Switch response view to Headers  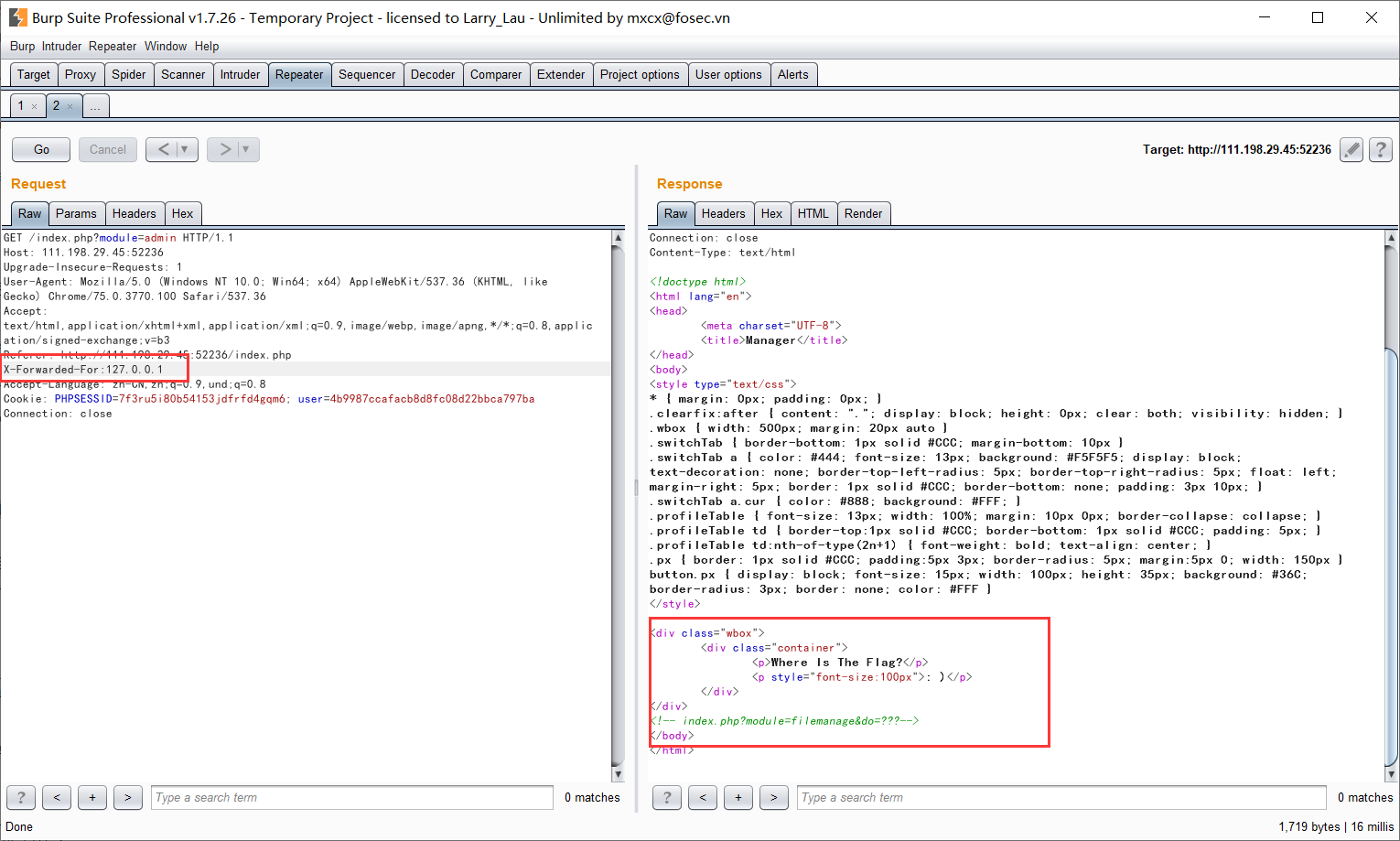724,213
